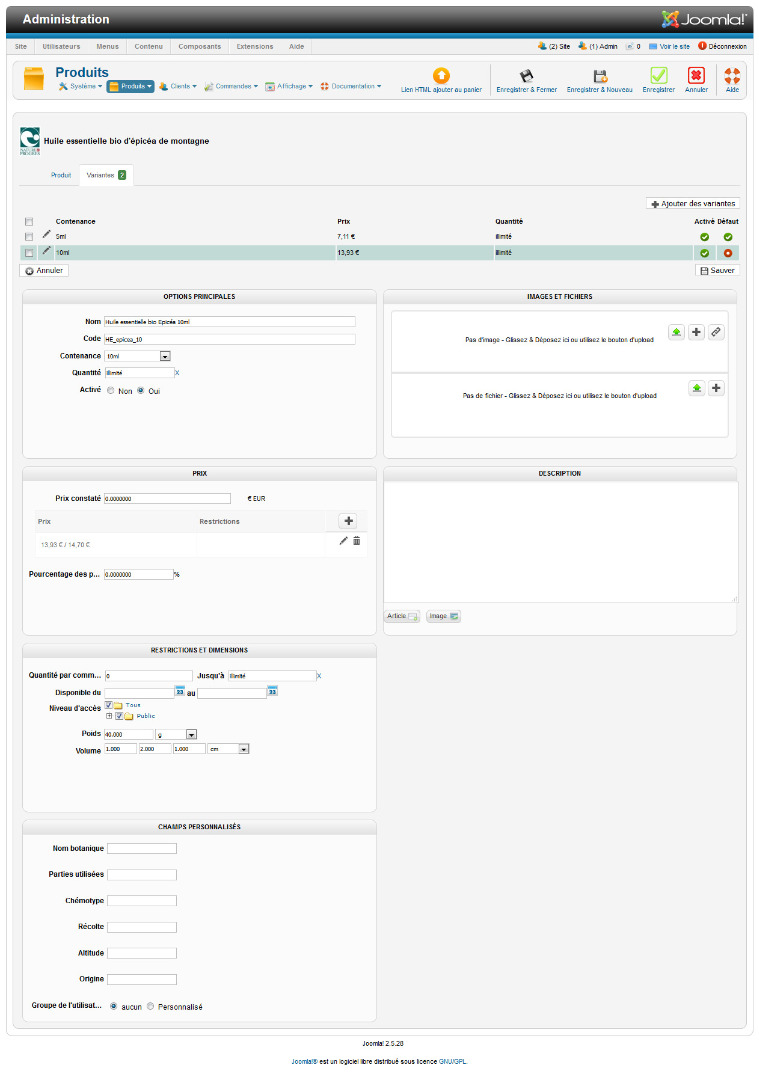Open the Composants menu
759x1080 pixels.
click(x=200, y=46)
